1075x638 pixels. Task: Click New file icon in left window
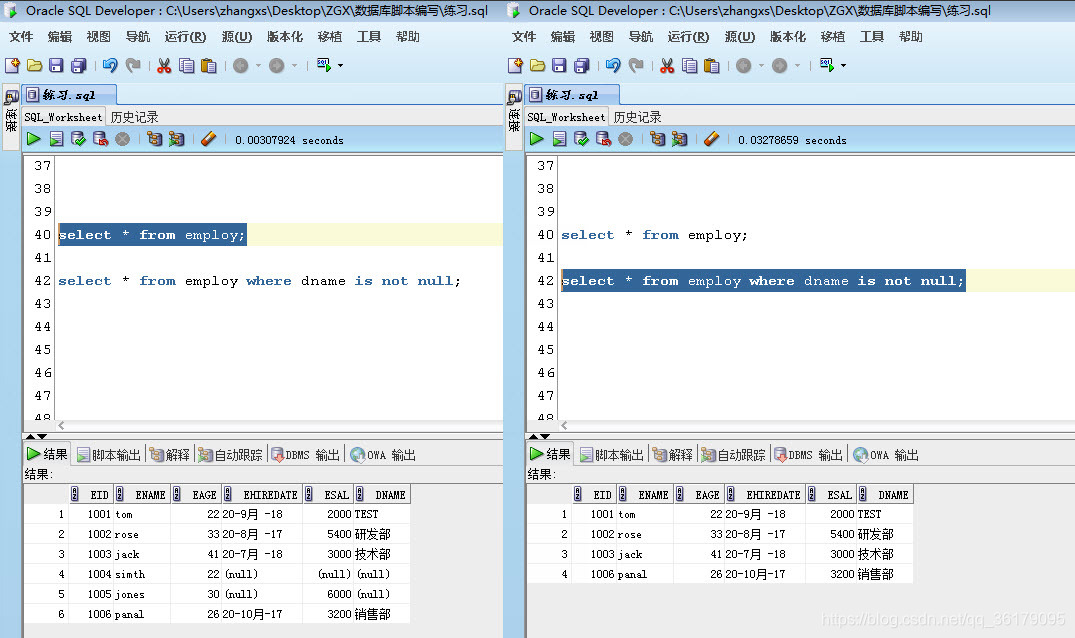(12, 65)
